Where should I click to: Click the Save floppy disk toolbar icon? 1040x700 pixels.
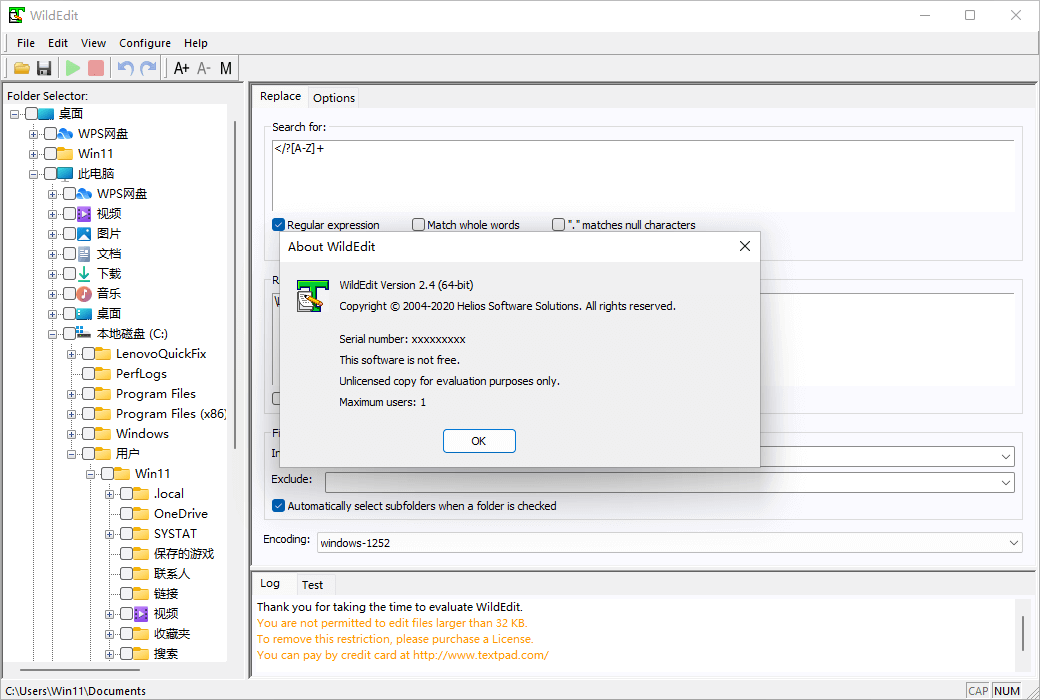(x=44, y=68)
